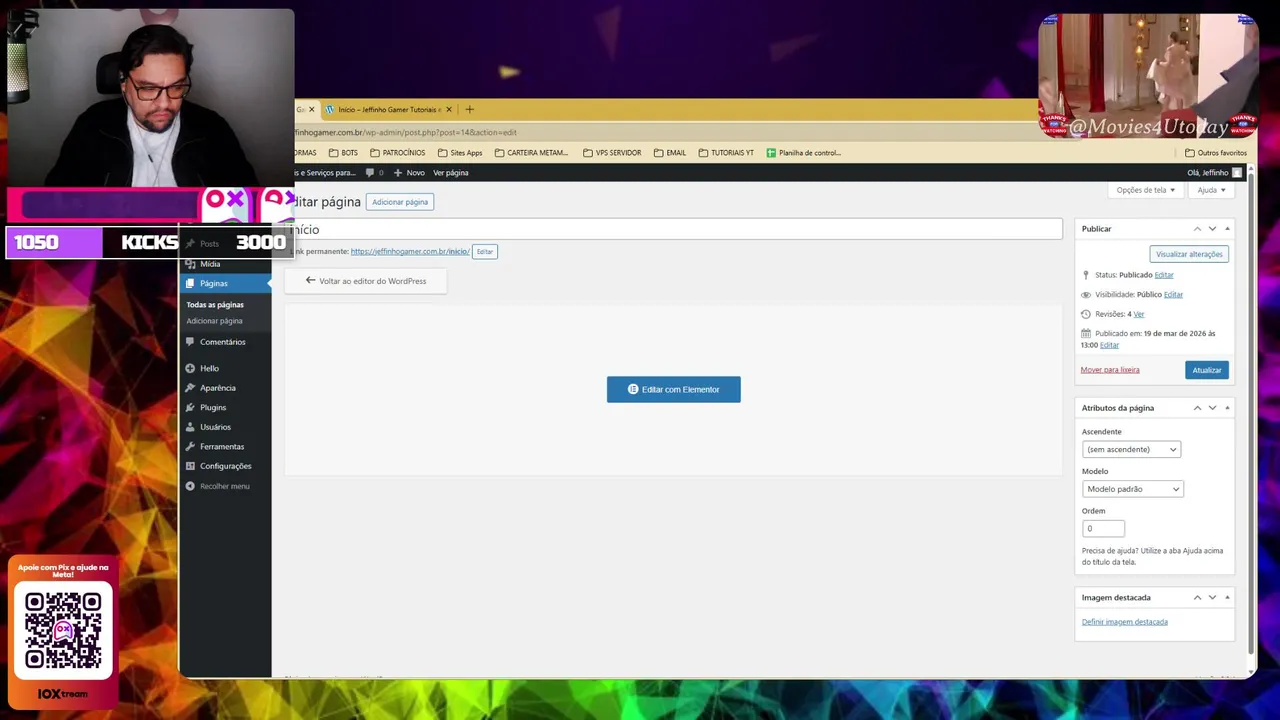Click the left arrow in Voltar ao editor
Image resolution: width=1280 pixels, height=720 pixels.
click(310, 281)
